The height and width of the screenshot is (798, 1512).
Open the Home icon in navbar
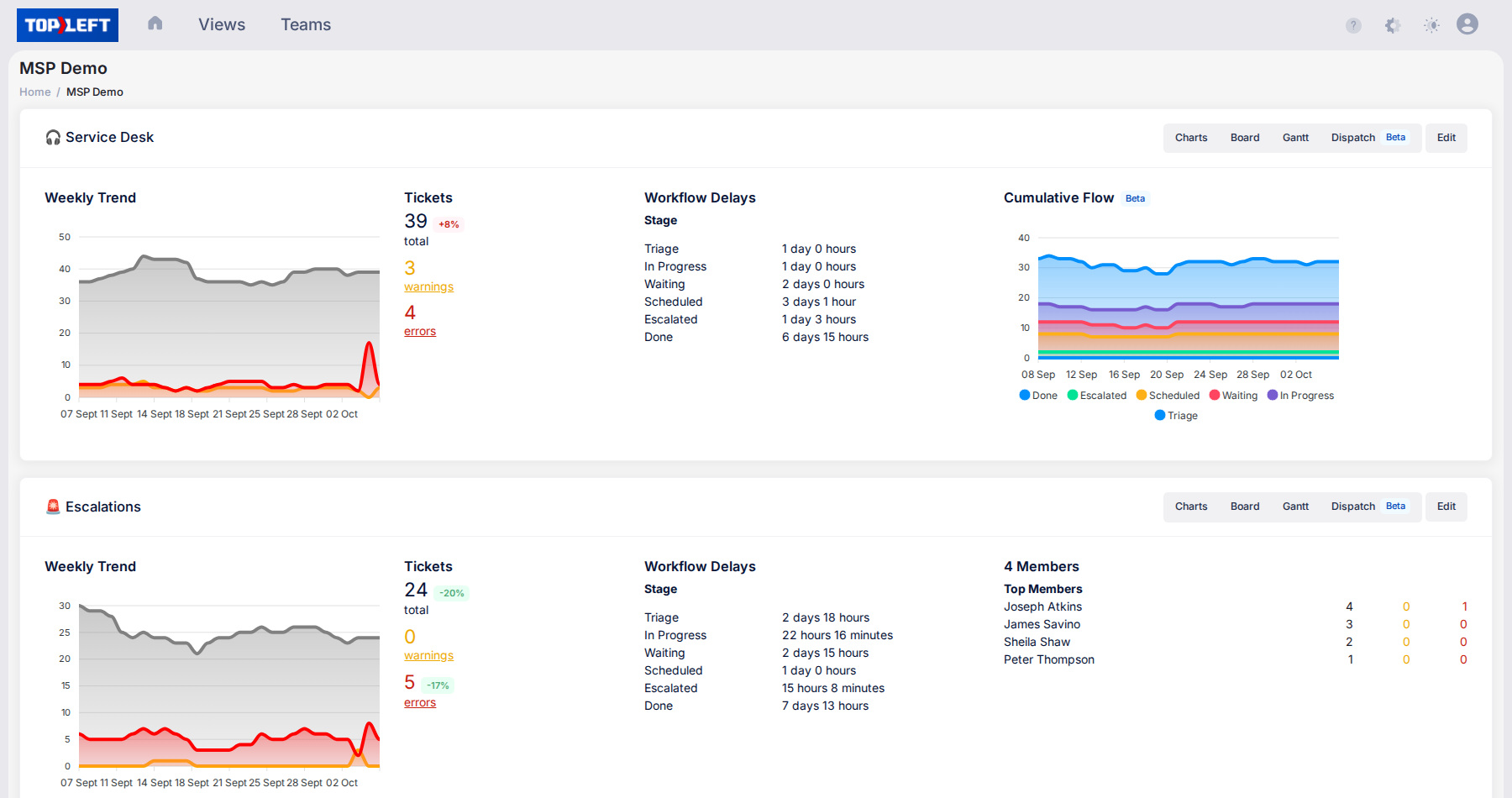point(155,24)
